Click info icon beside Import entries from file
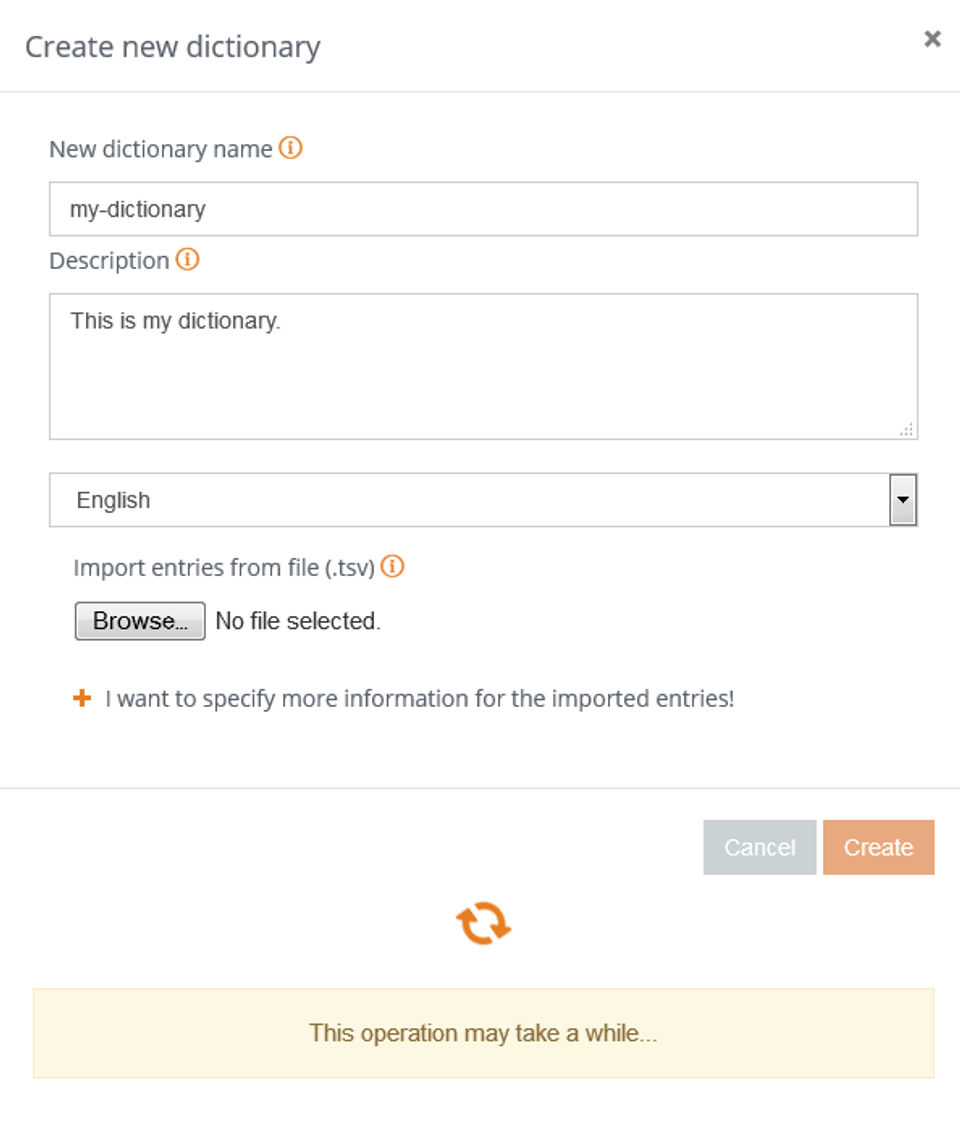 [393, 567]
